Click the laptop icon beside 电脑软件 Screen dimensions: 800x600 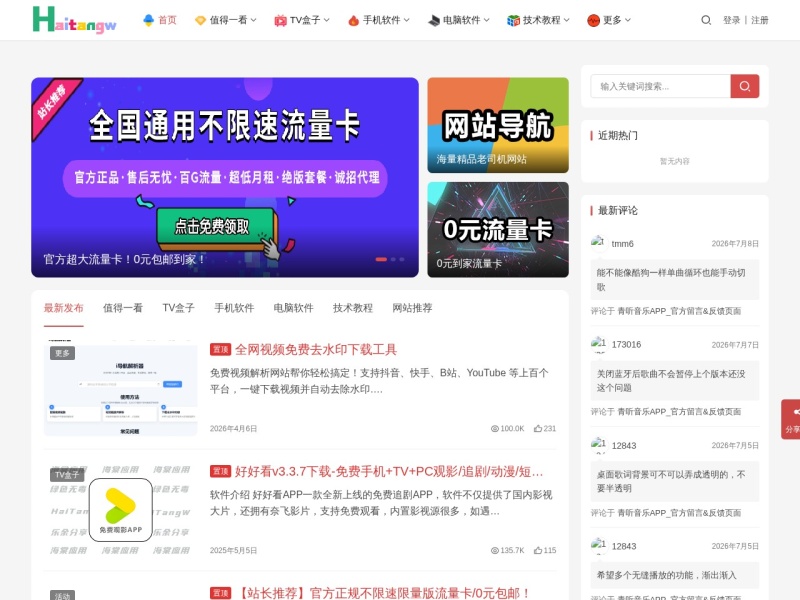pyautogui.click(x=434, y=20)
